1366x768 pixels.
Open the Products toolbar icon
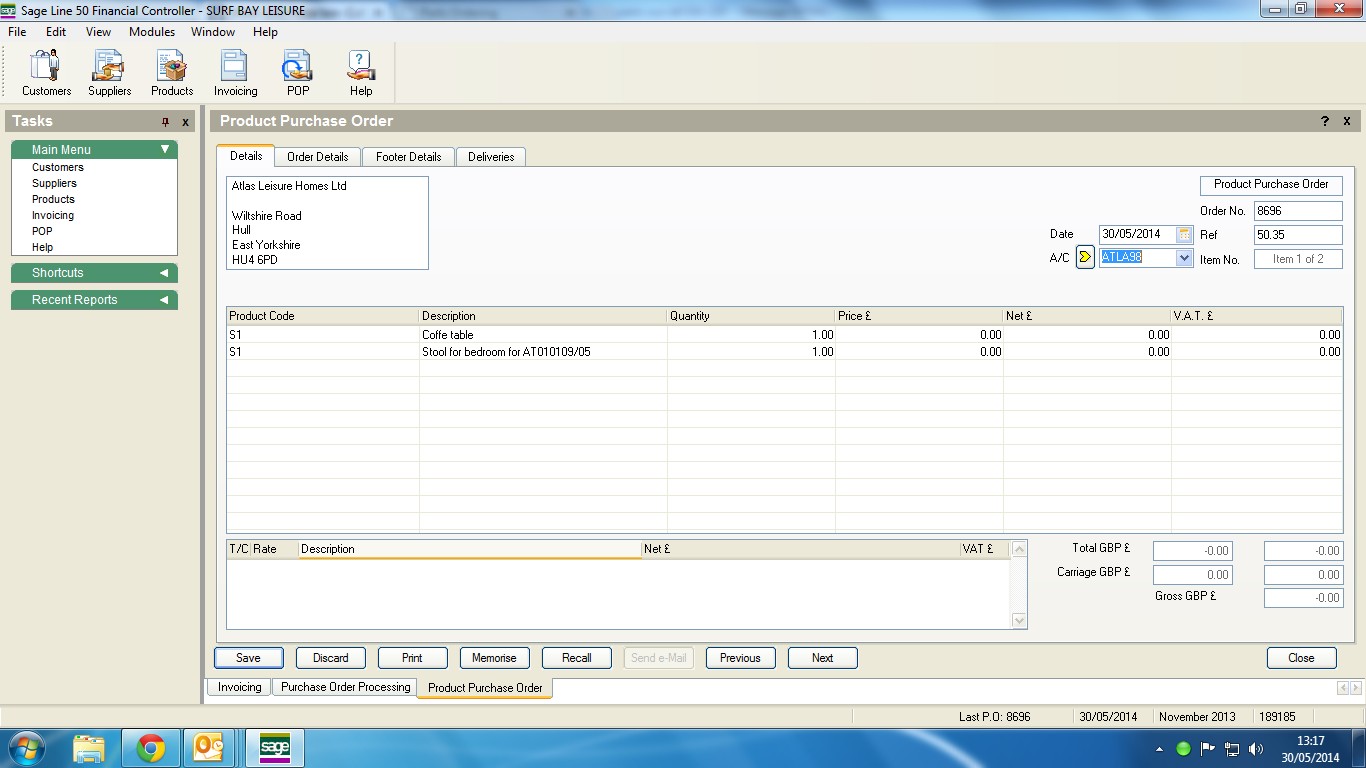tap(172, 73)
